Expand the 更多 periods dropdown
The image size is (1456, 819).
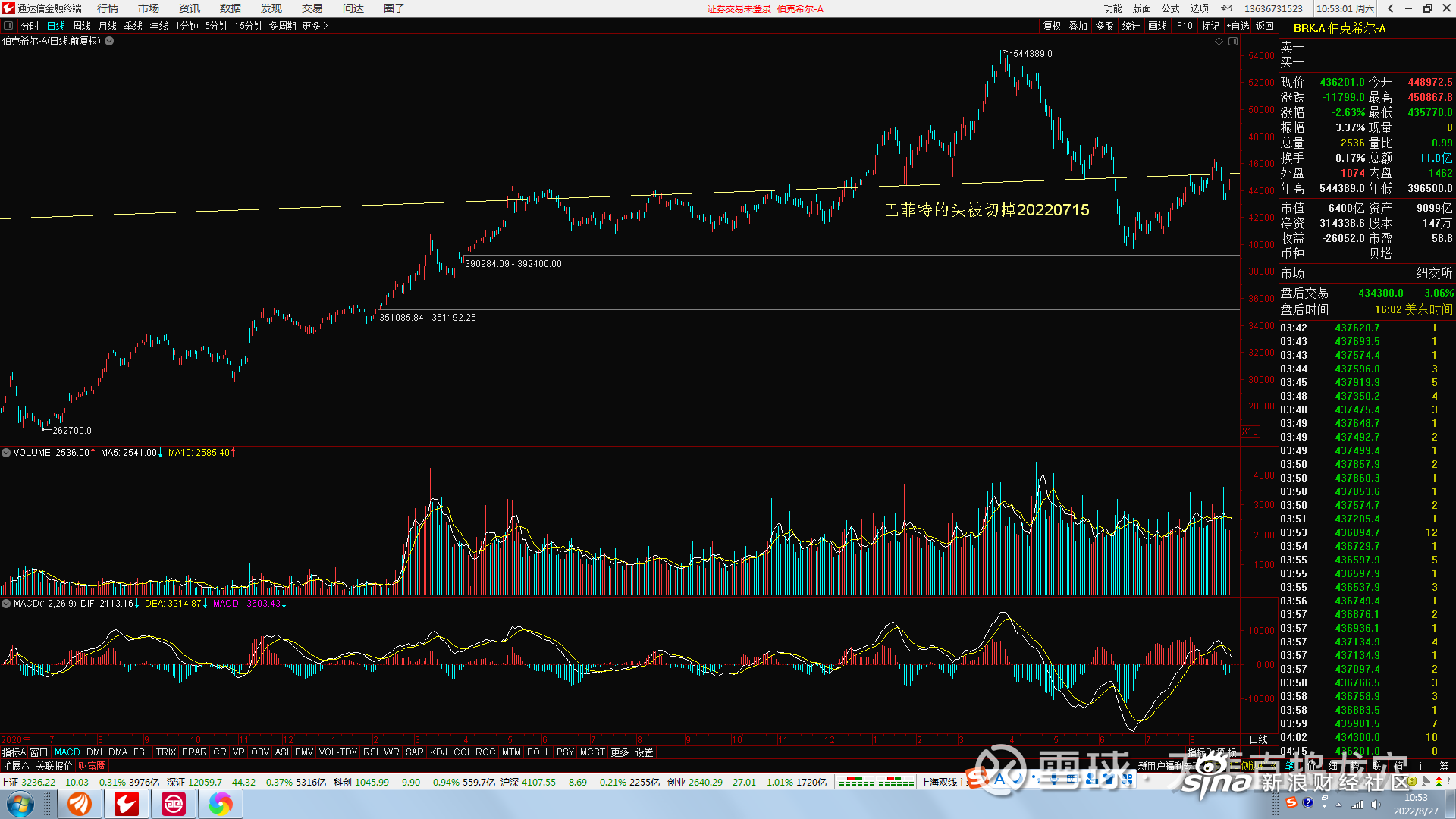pos(315,26)
